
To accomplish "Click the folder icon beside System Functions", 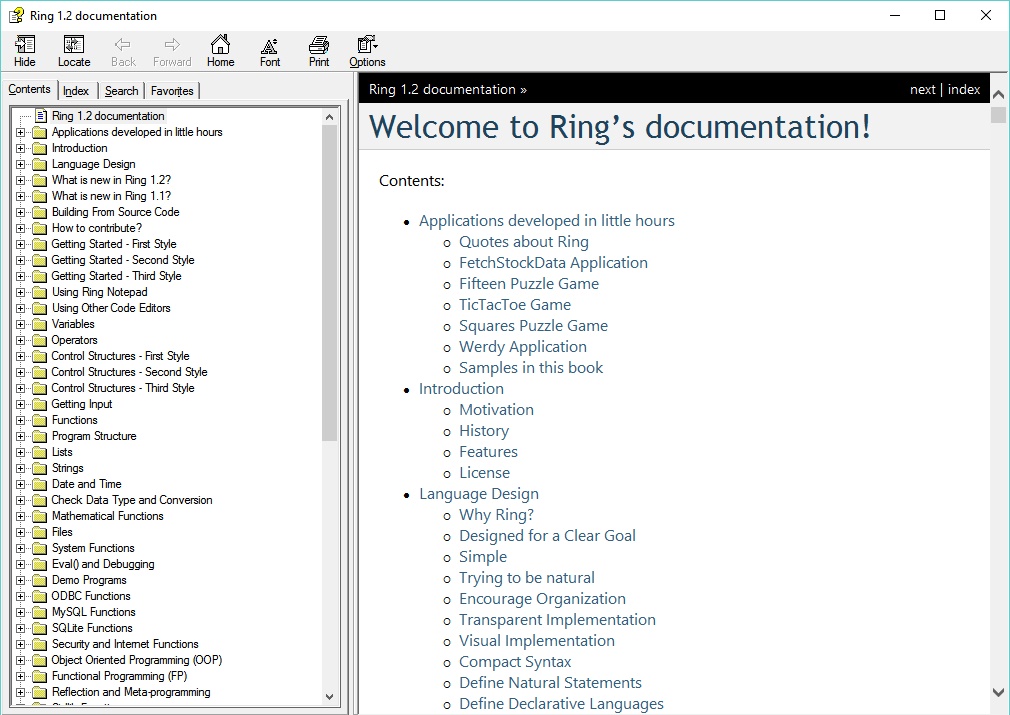I will click(40, 548).
